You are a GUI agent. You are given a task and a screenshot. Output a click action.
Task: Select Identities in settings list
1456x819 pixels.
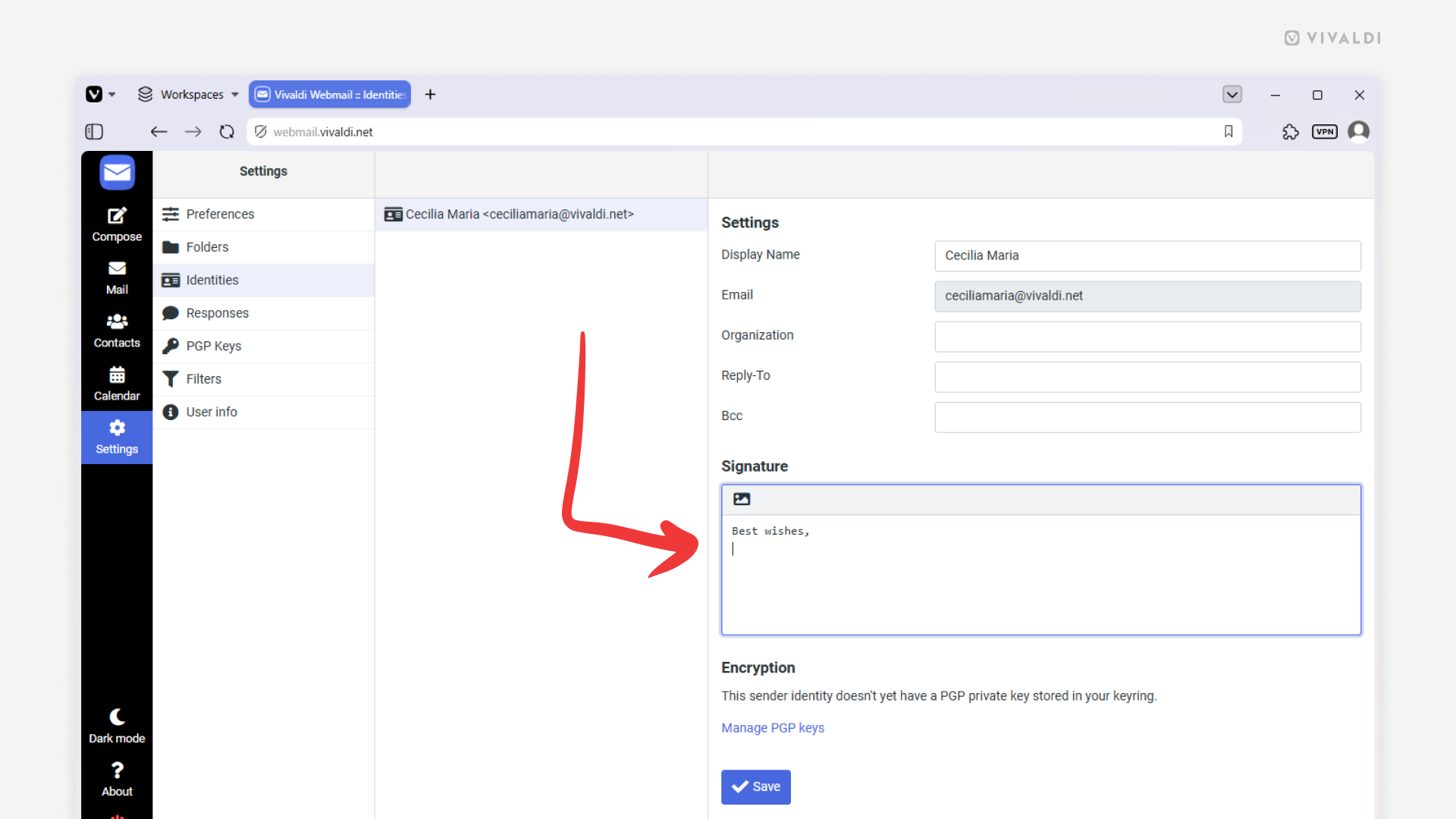coord(263,281)
